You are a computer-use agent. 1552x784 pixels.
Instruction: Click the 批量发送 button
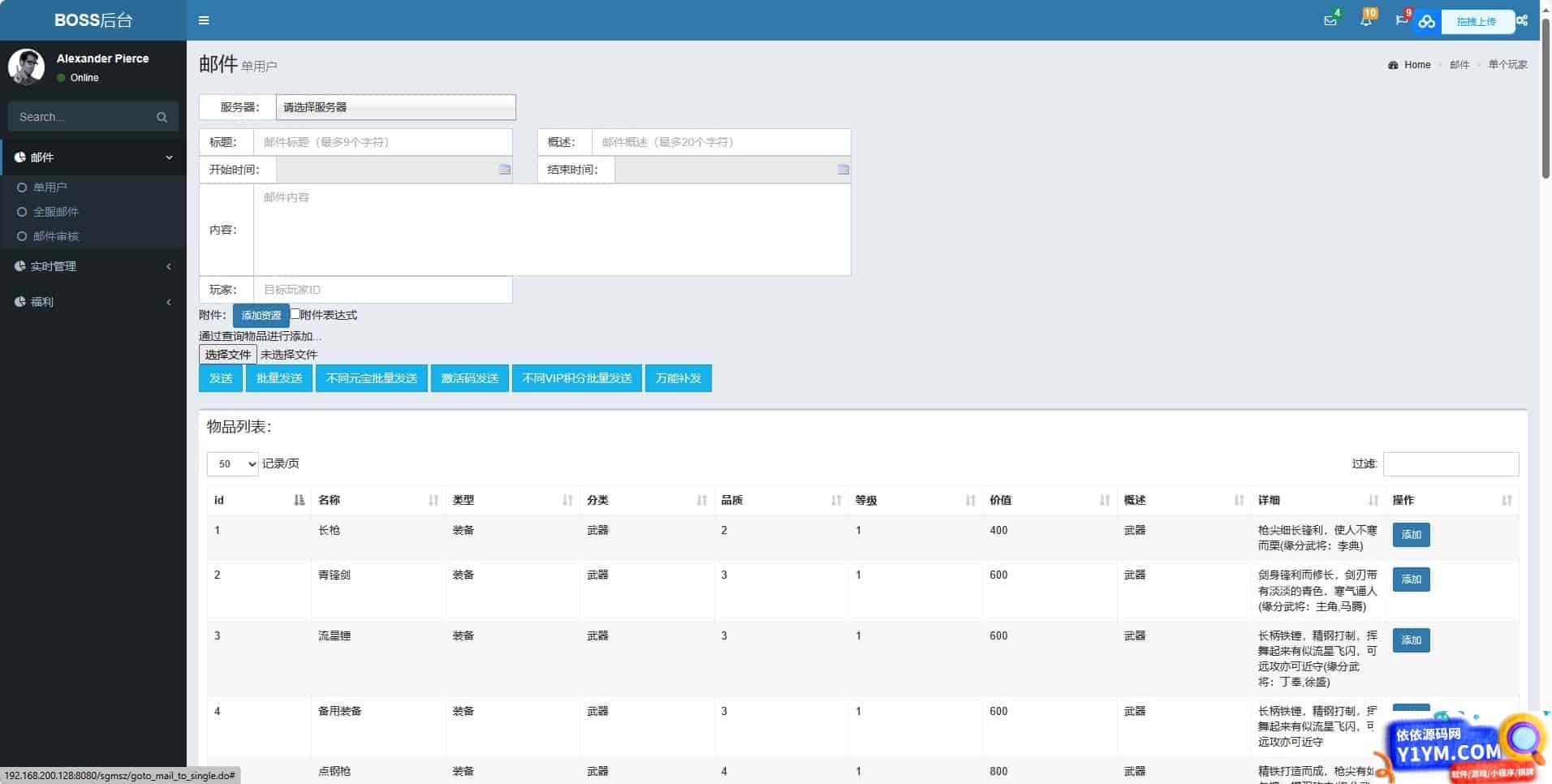coord(279,378)
